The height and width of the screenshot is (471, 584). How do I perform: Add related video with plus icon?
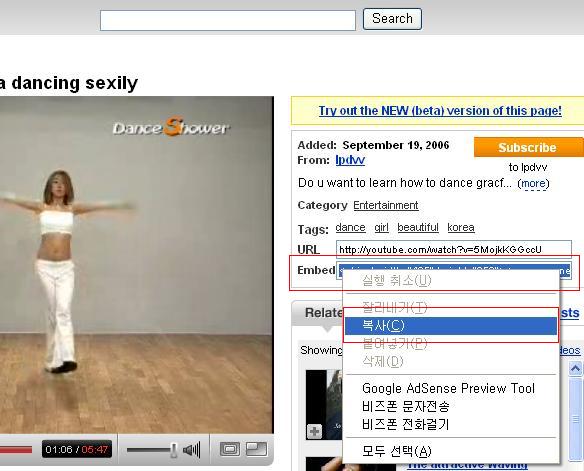(x=314, y=431)
